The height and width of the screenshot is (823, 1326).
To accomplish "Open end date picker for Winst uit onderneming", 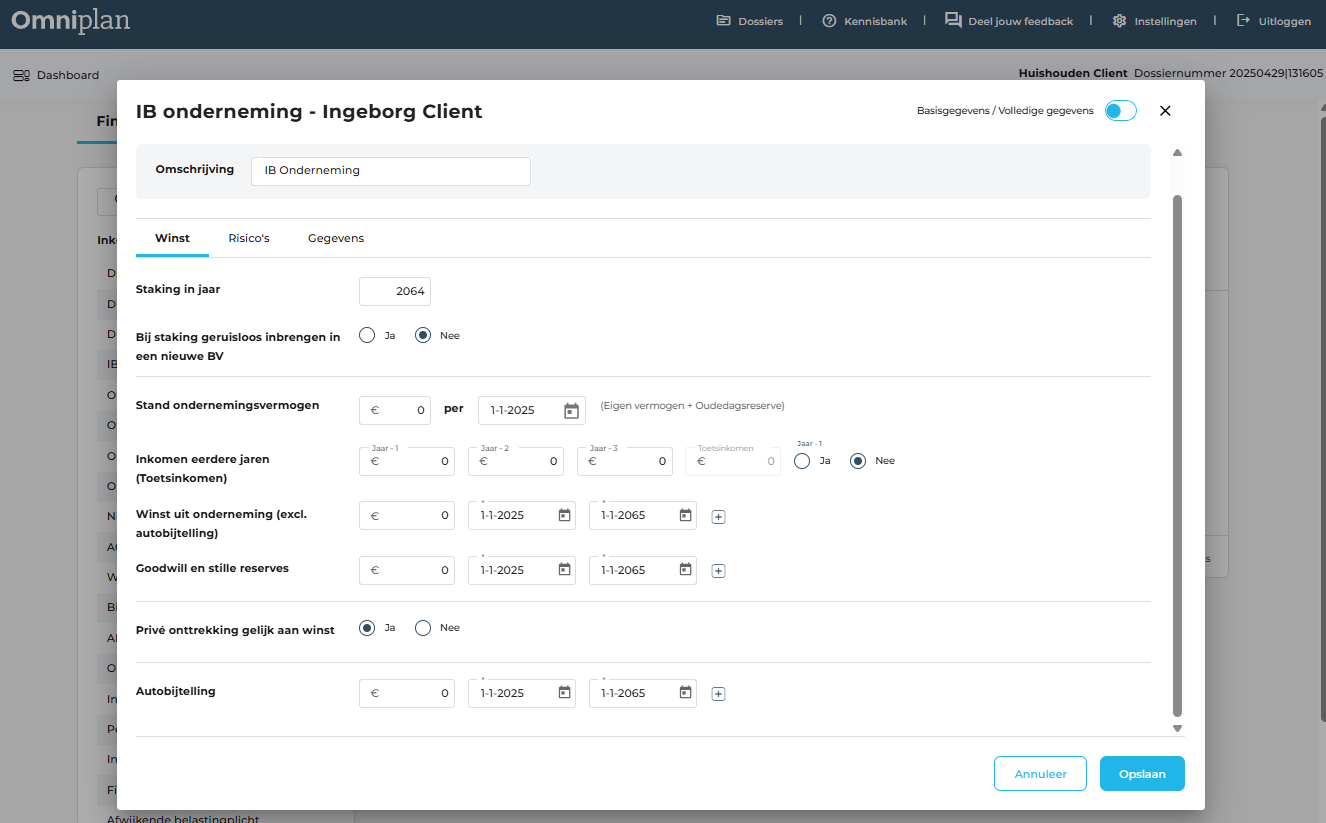I will [685, 516].
